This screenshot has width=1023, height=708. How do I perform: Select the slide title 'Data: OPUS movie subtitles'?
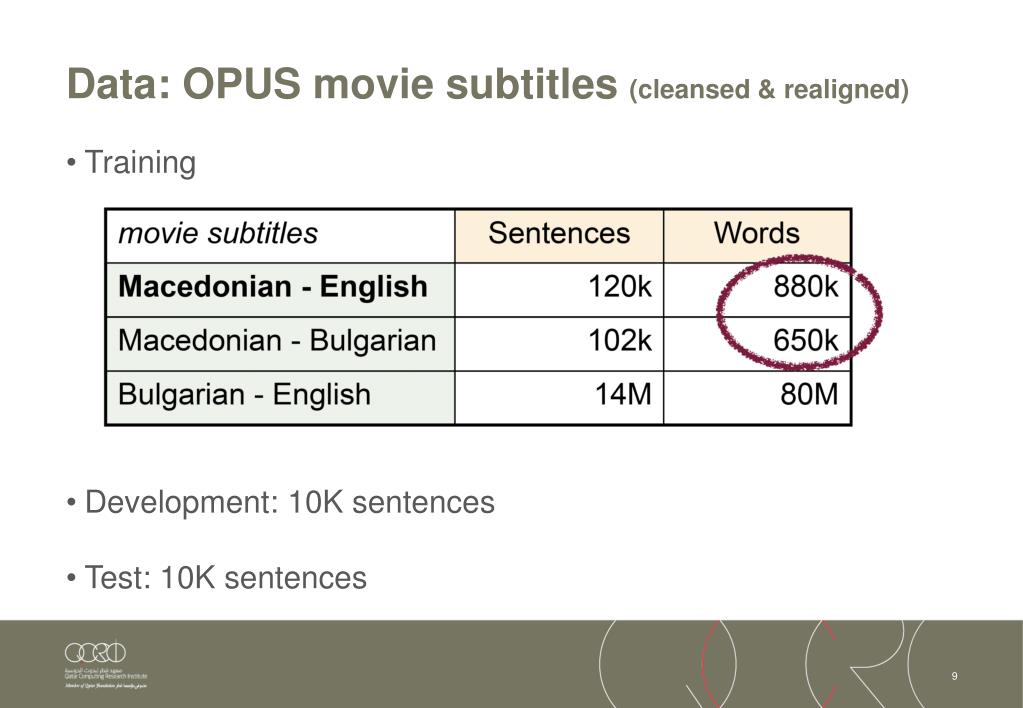click(342, 84)
